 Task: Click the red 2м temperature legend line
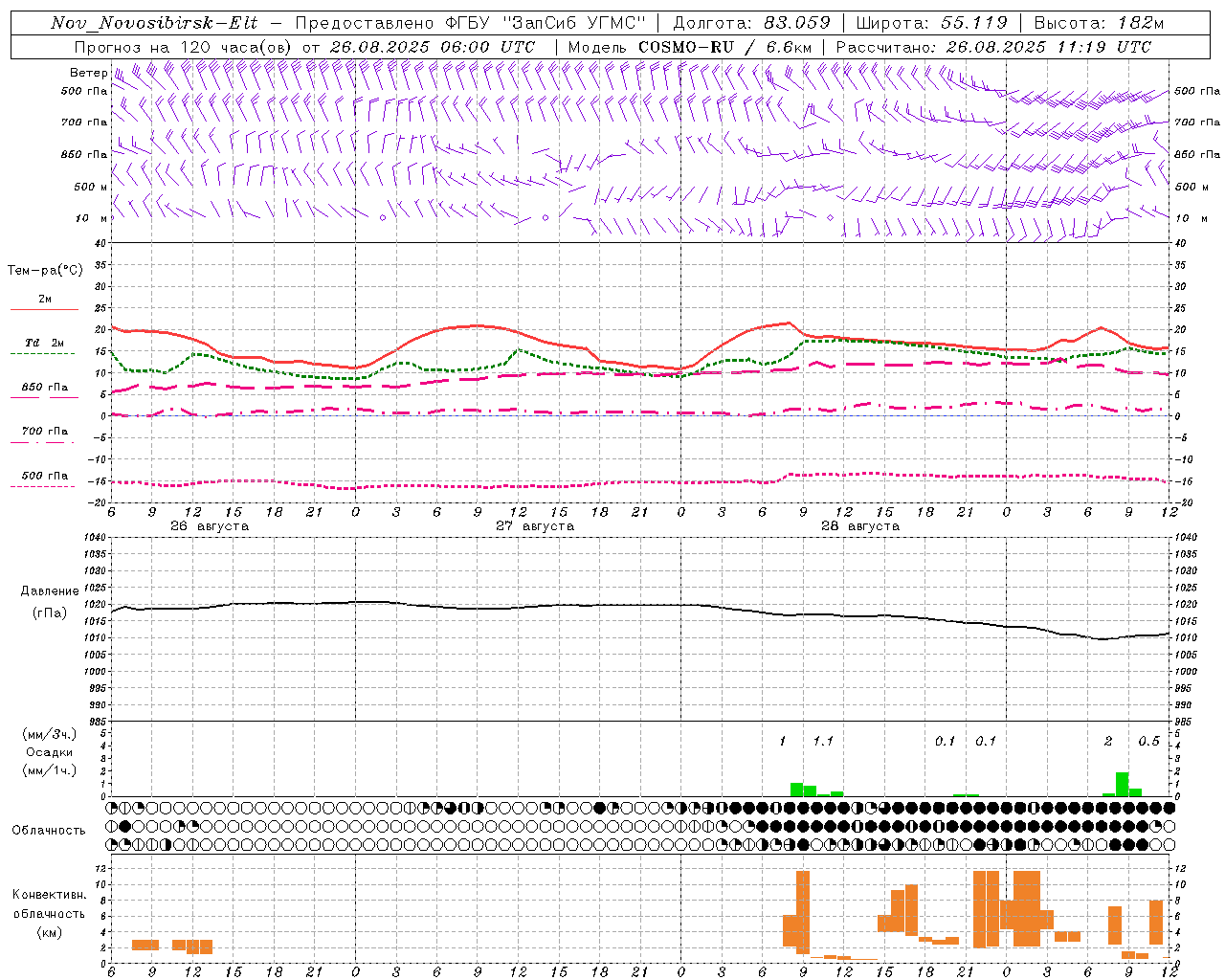click(44, 310)
